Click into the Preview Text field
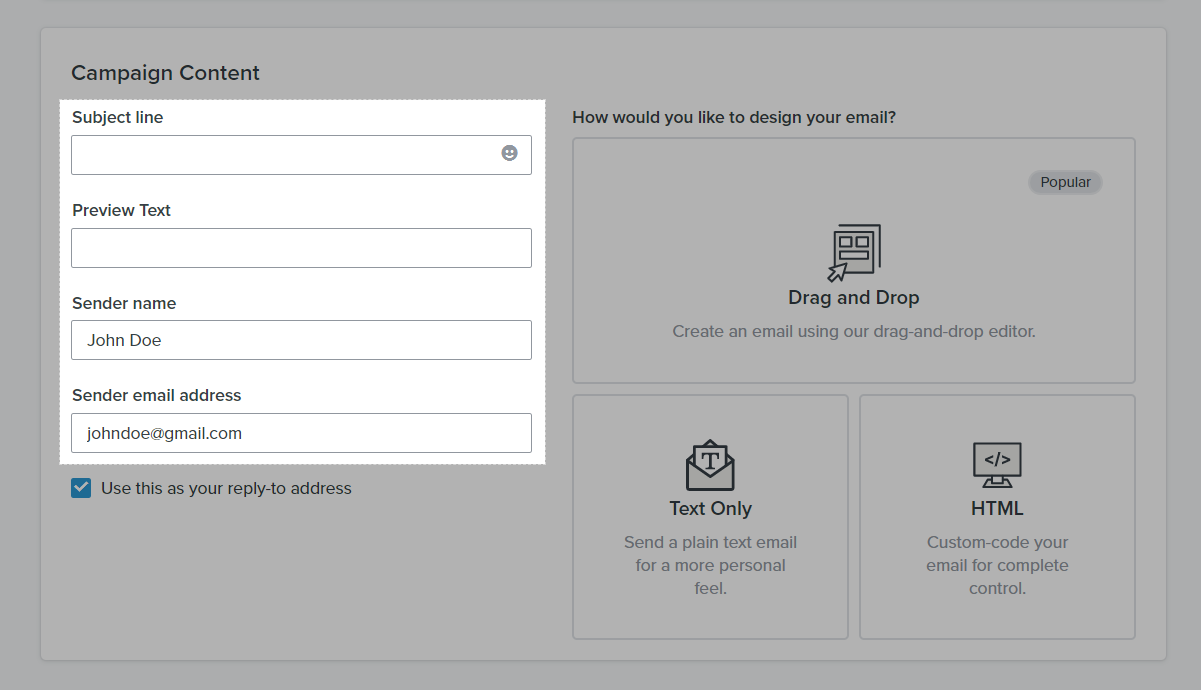This screenshot has height=690, width=1201. [x=301, y=248]
